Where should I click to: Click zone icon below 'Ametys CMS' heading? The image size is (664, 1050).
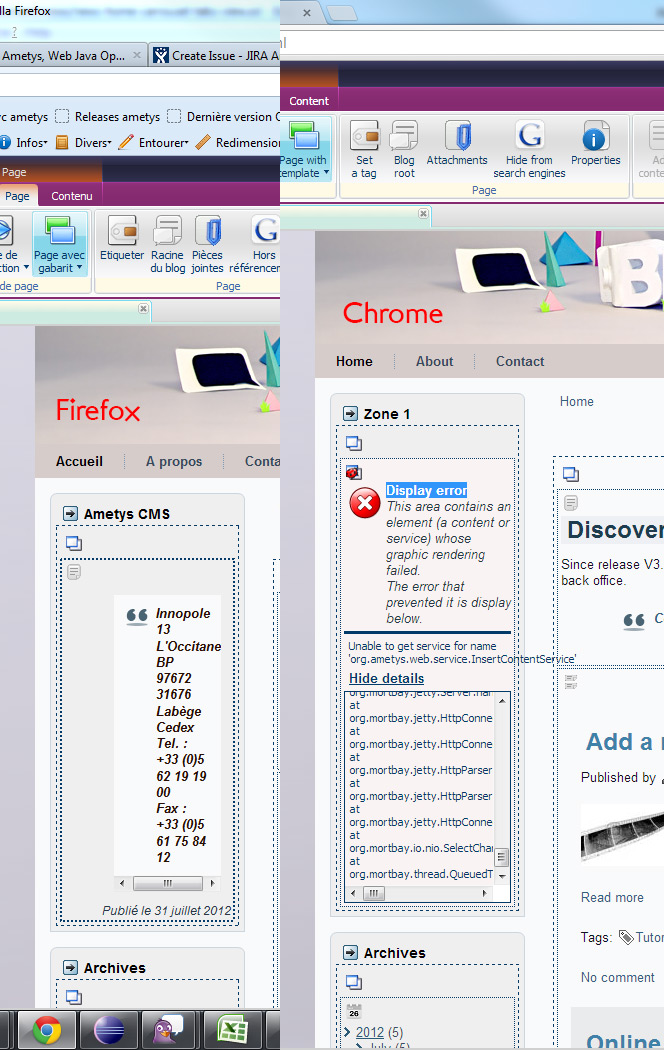pos(74,543)
